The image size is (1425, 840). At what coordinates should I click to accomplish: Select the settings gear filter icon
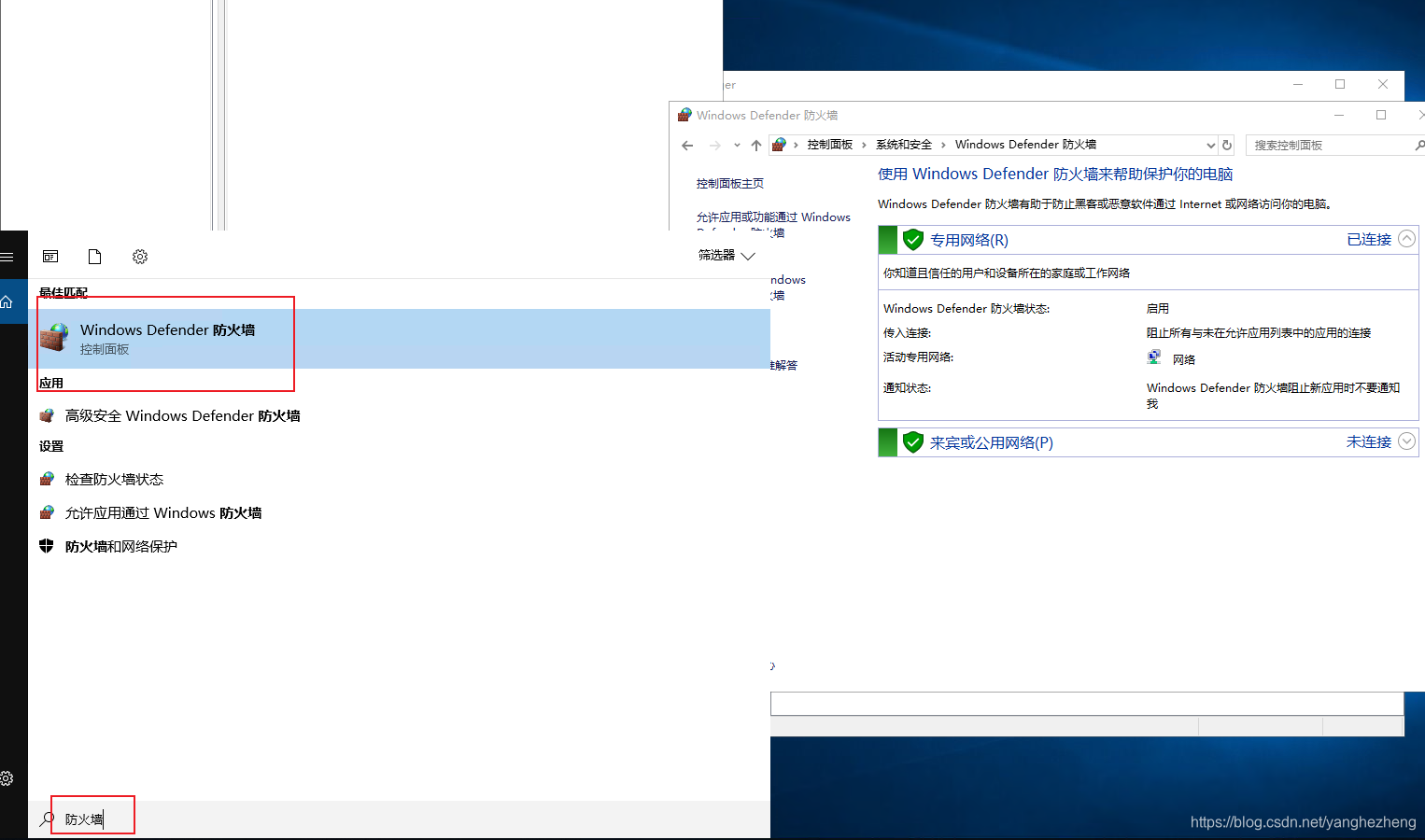click(x=140, y=257)
